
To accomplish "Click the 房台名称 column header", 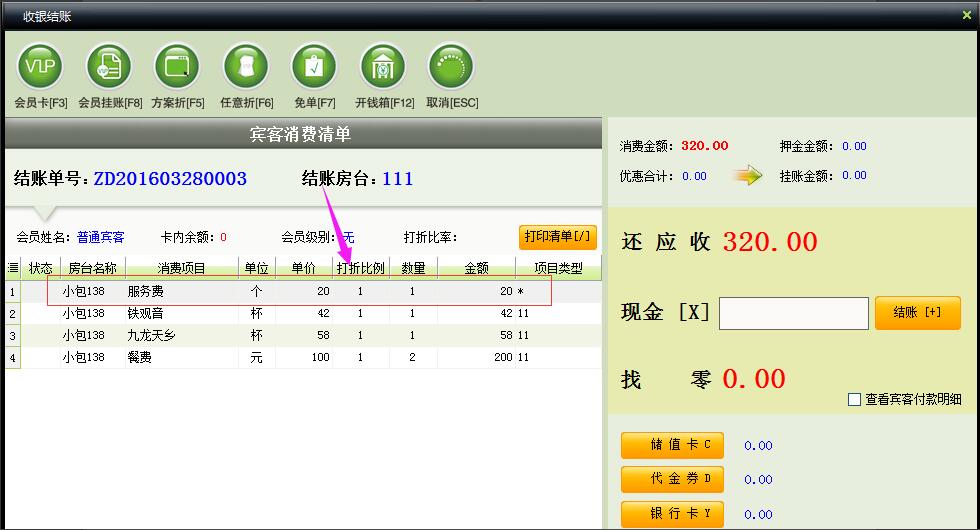I will pos(92,268).
